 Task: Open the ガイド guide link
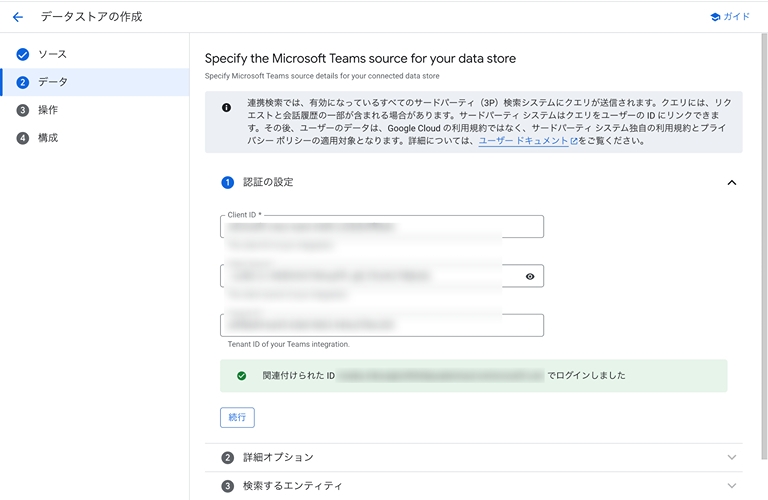coord(730,17)
